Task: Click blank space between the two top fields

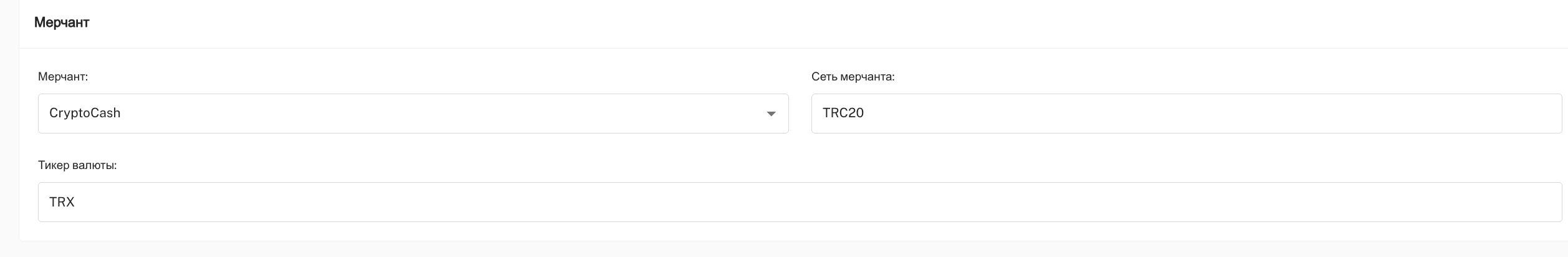Action: coord(800,114)
